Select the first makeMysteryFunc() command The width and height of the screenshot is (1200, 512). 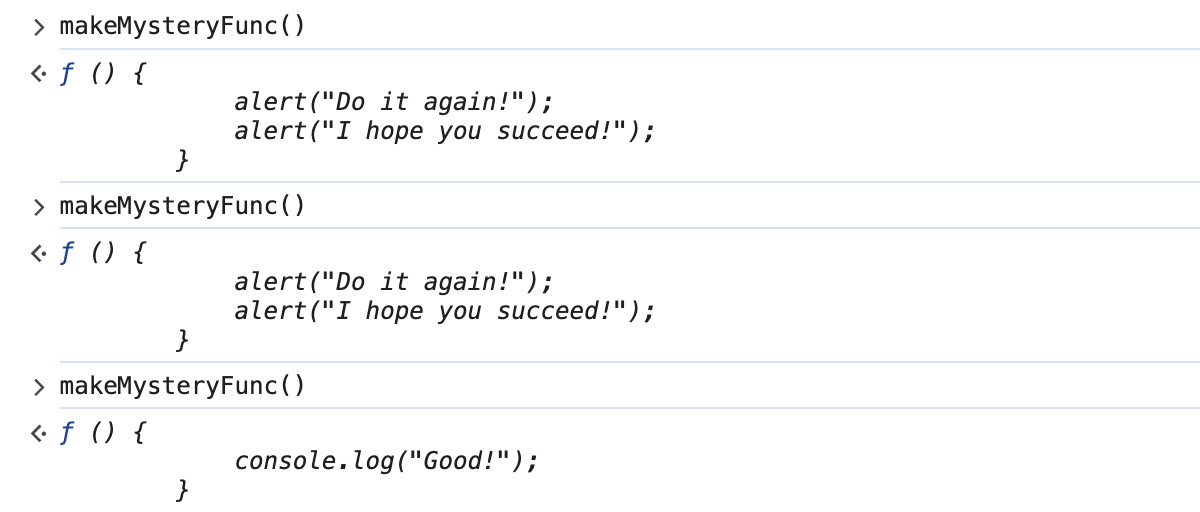182,26
